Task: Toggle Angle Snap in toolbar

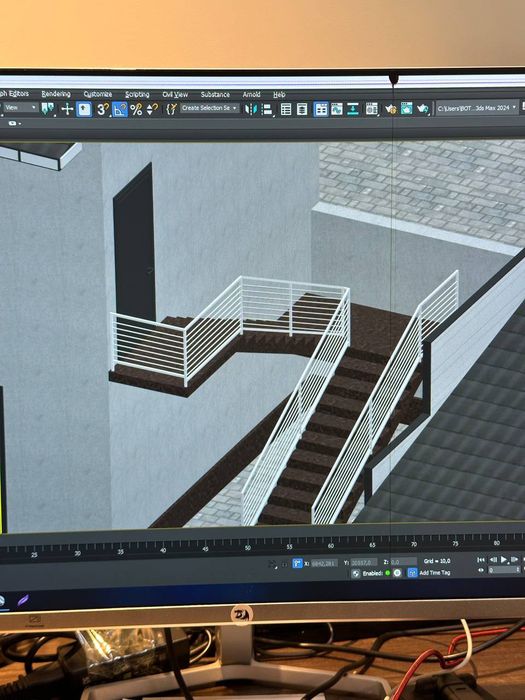Action: click(119, 109)
